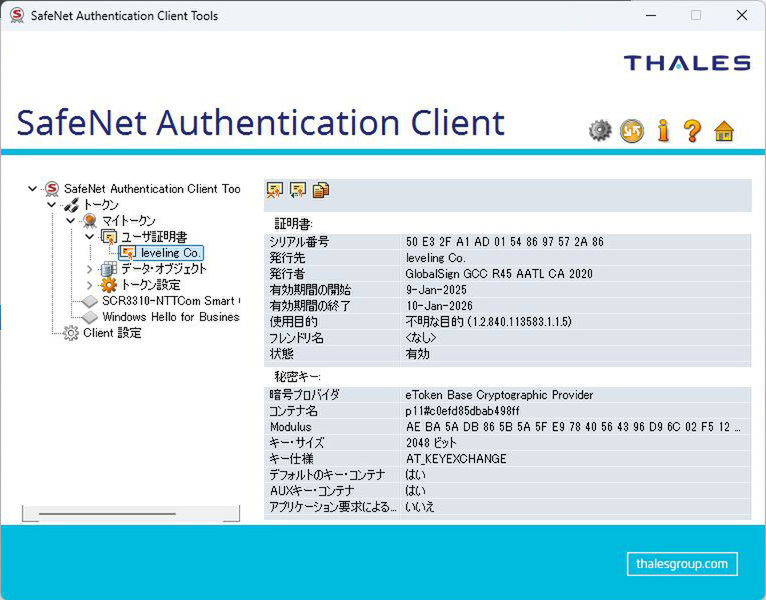766x600 pixels.
Task: Click the copy to clipboard toolbar icon
Action: click(x=320, y=190)
